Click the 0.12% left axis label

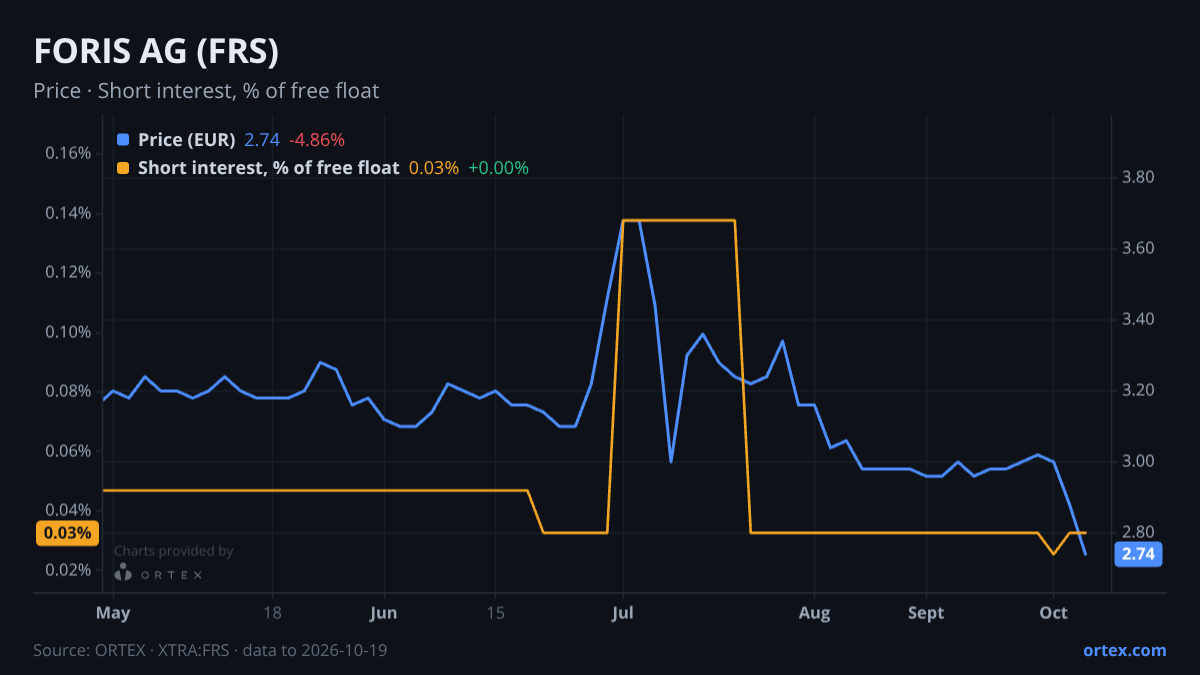click(x=68, y=272)
